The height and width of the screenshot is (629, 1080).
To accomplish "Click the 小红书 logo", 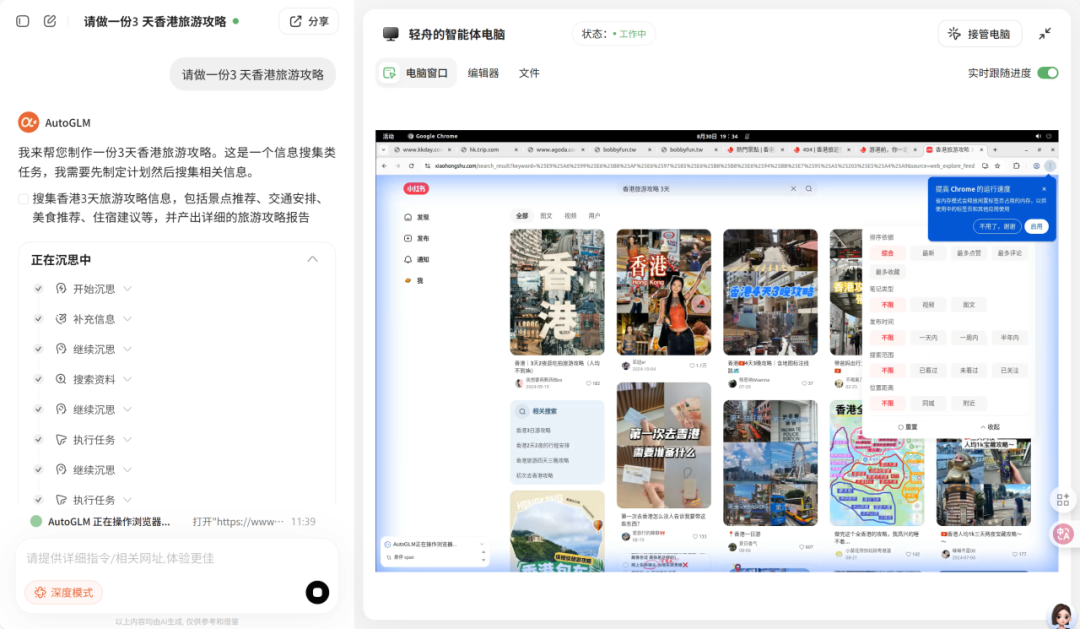I will pos(416,189).
